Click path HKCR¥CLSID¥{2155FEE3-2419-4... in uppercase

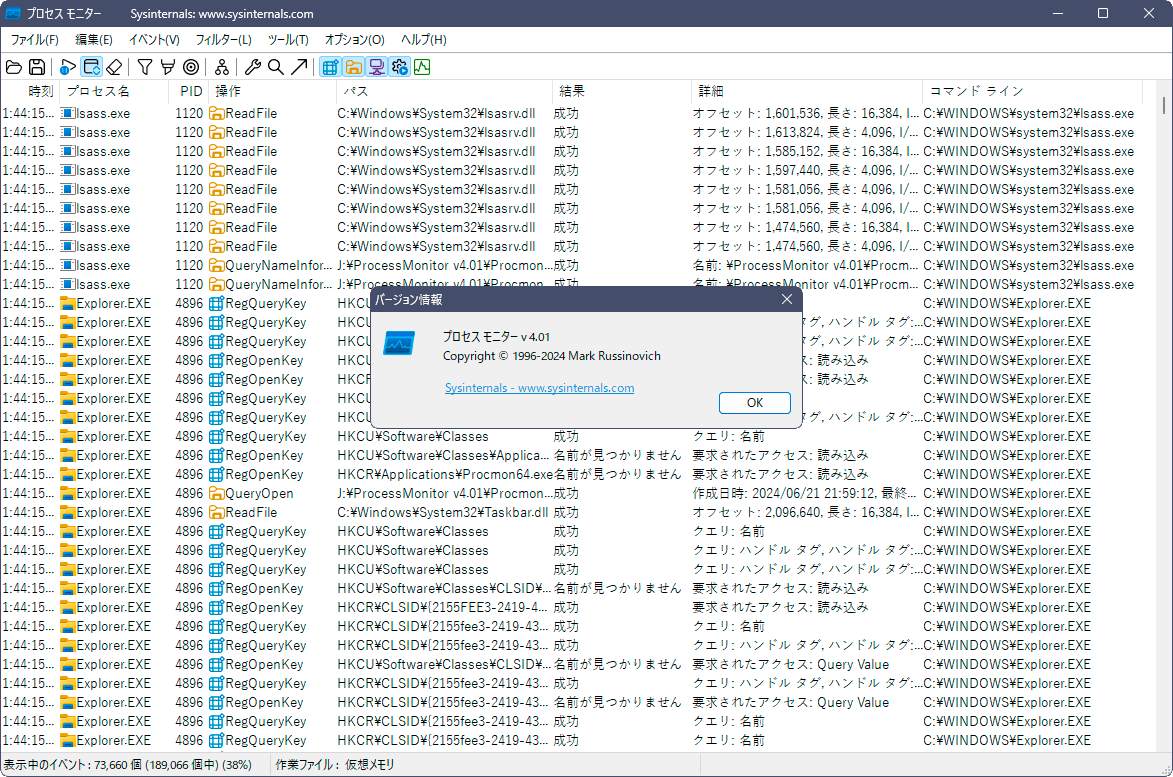pyautogui.click(x=442, y=607)
